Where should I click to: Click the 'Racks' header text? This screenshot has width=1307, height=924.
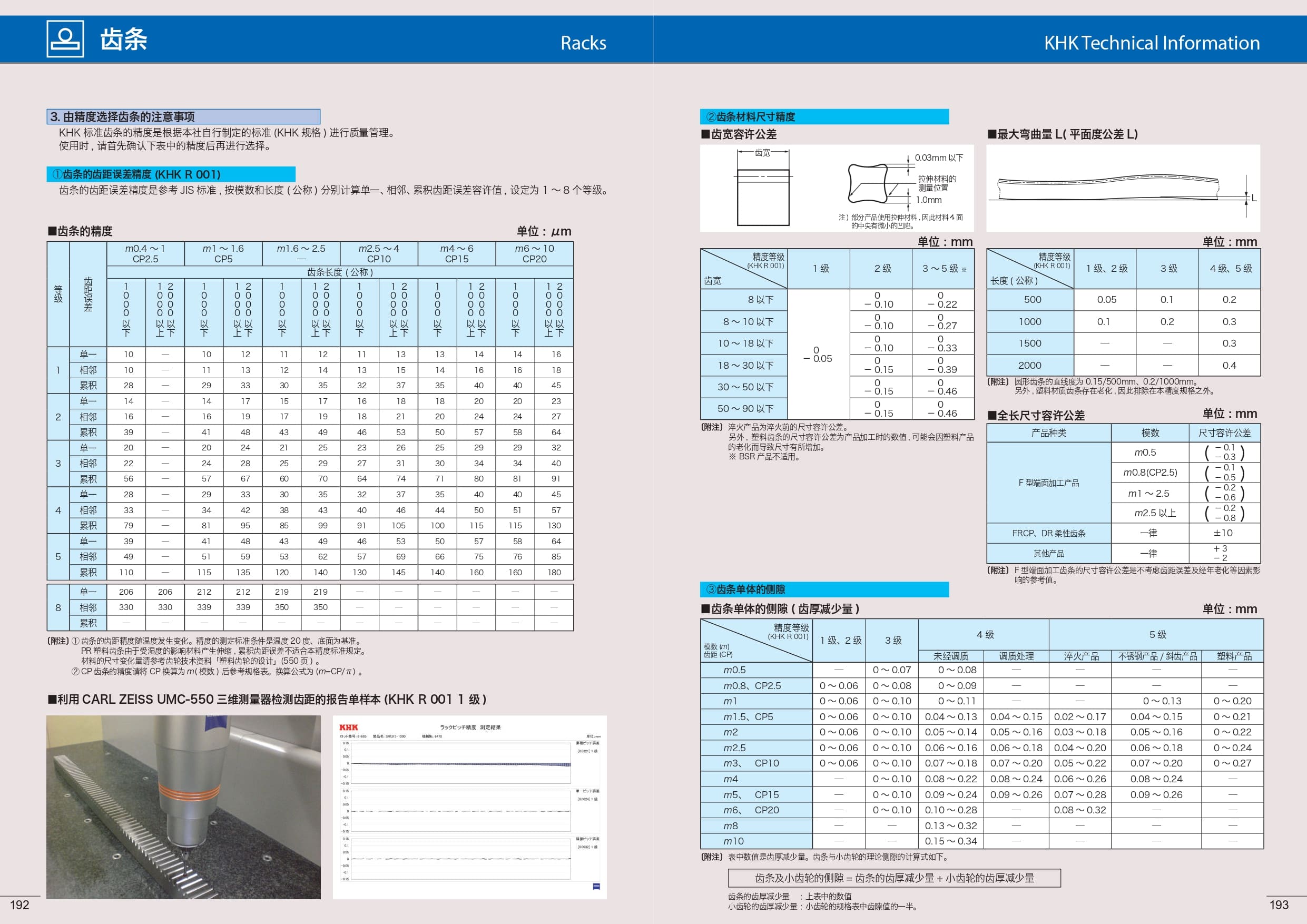tap(583, 43)
